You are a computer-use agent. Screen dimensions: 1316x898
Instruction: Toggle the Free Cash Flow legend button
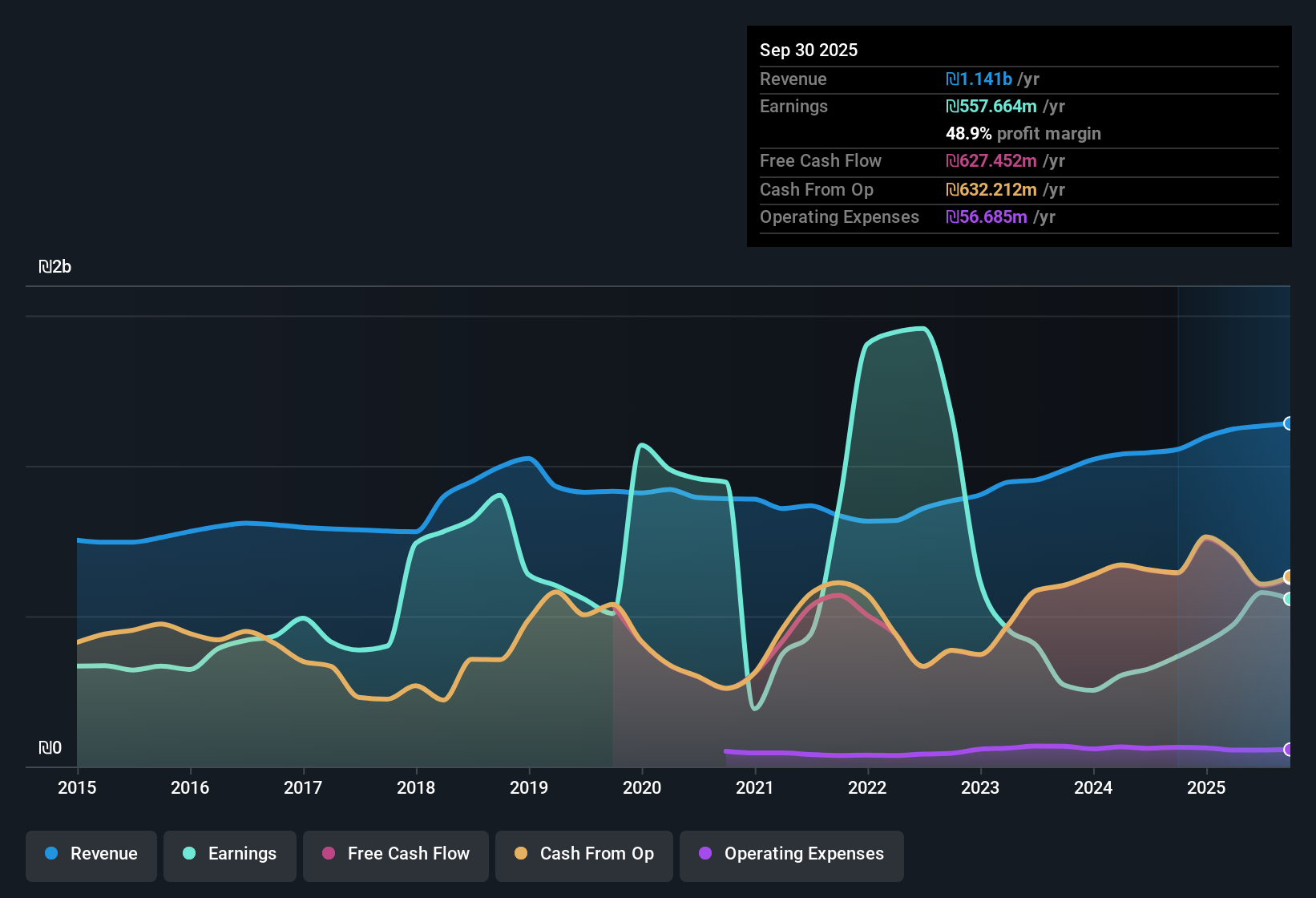coord(396,854)
